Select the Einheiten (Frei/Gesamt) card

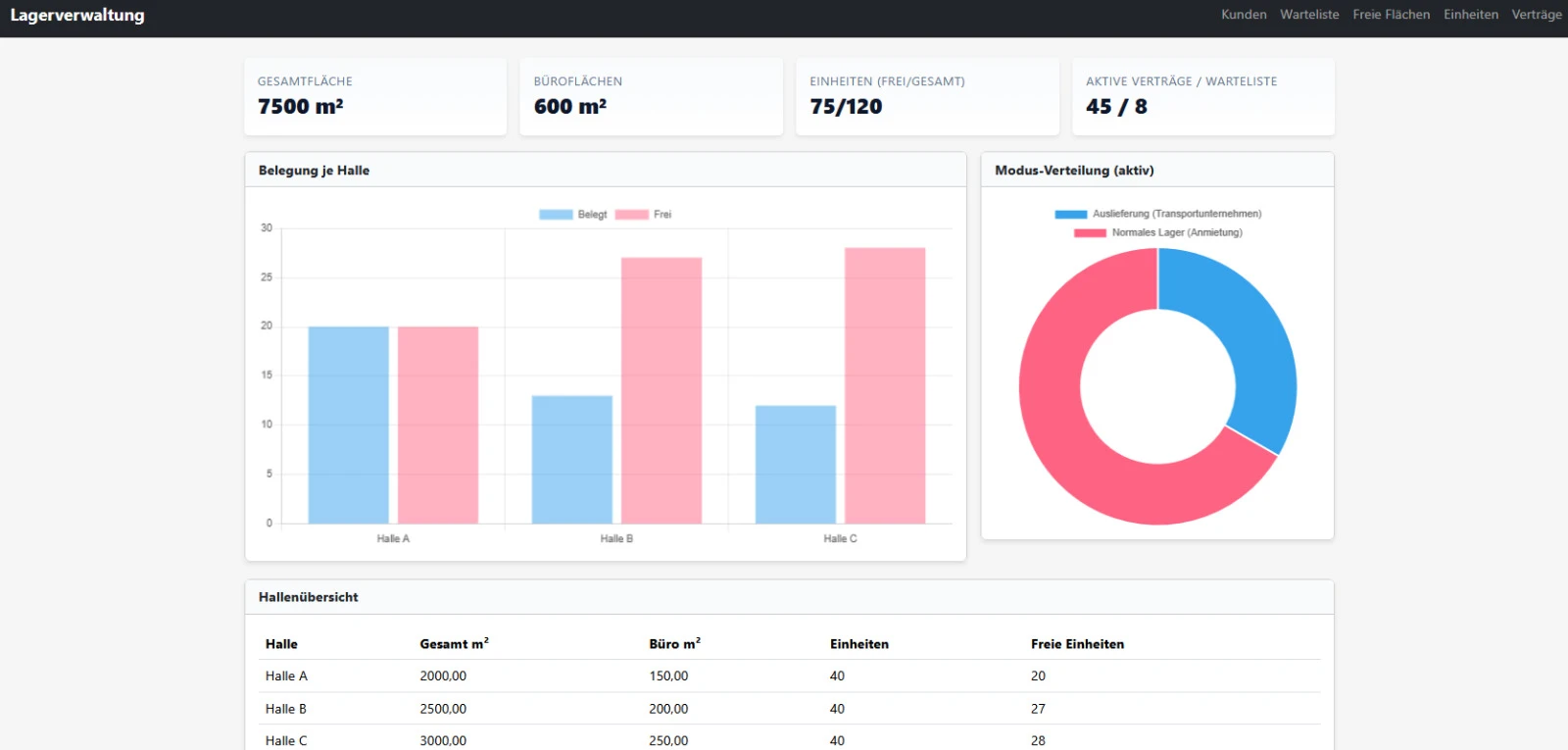926,96
